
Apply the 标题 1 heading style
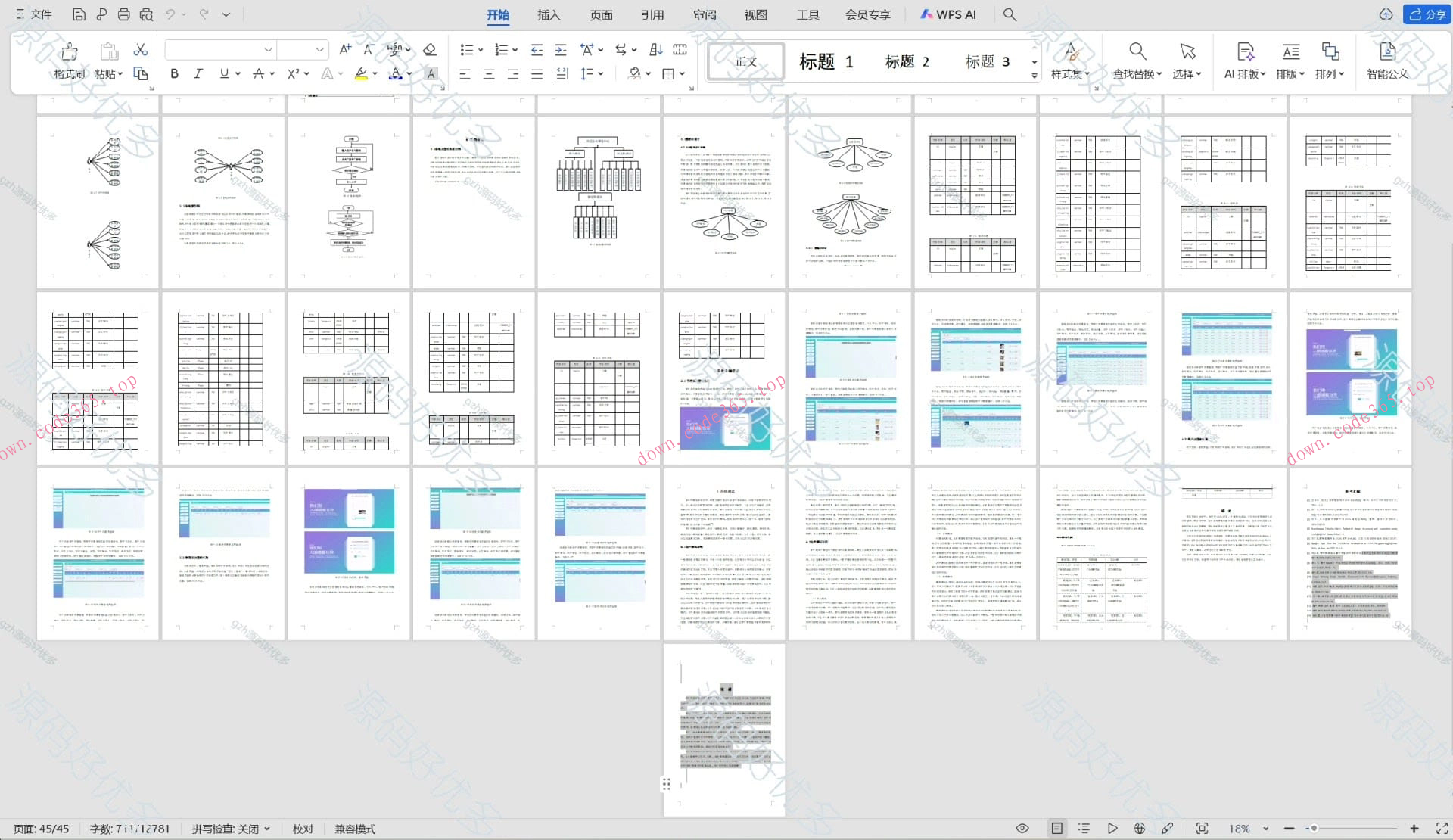tap(826, 62)
